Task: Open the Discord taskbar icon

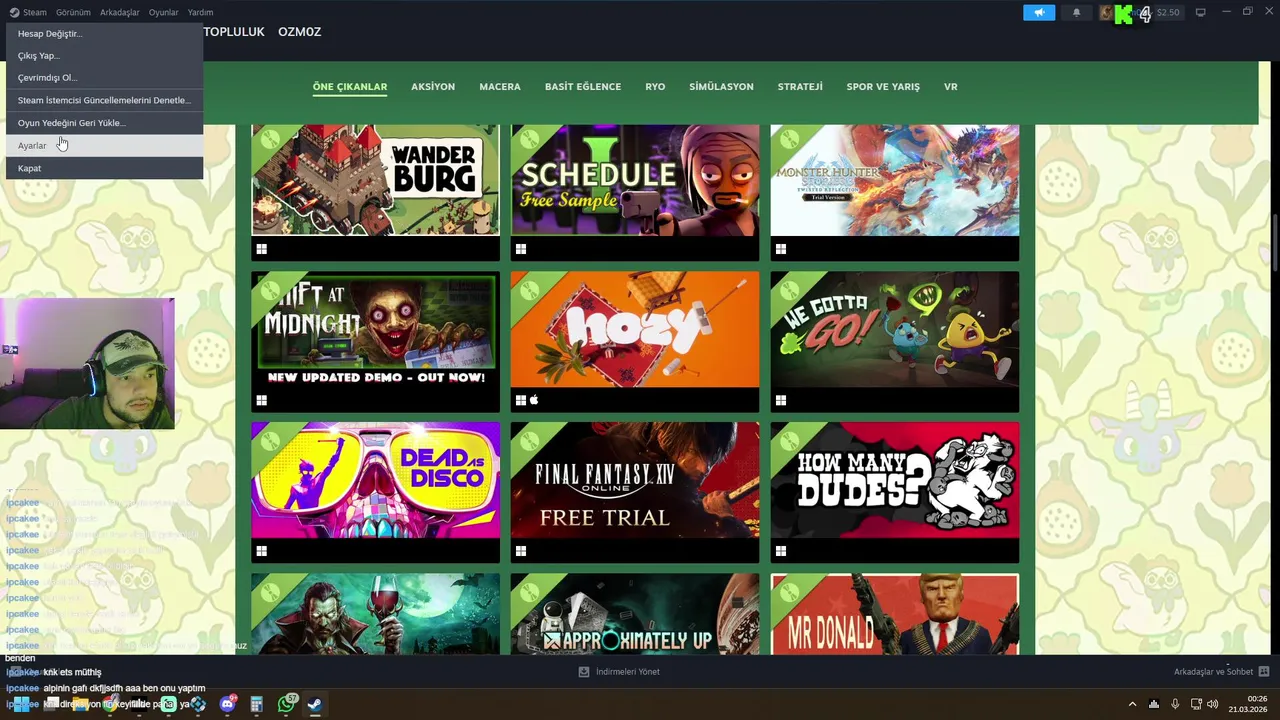Action: pos(227,704)
